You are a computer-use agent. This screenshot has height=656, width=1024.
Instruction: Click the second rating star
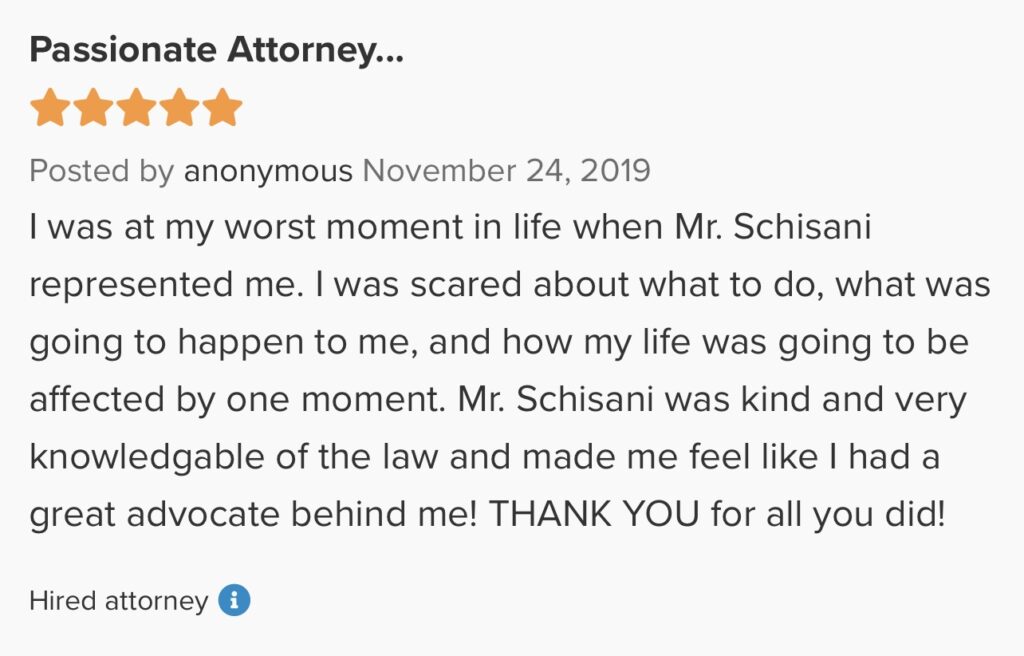tap(92, 108)
